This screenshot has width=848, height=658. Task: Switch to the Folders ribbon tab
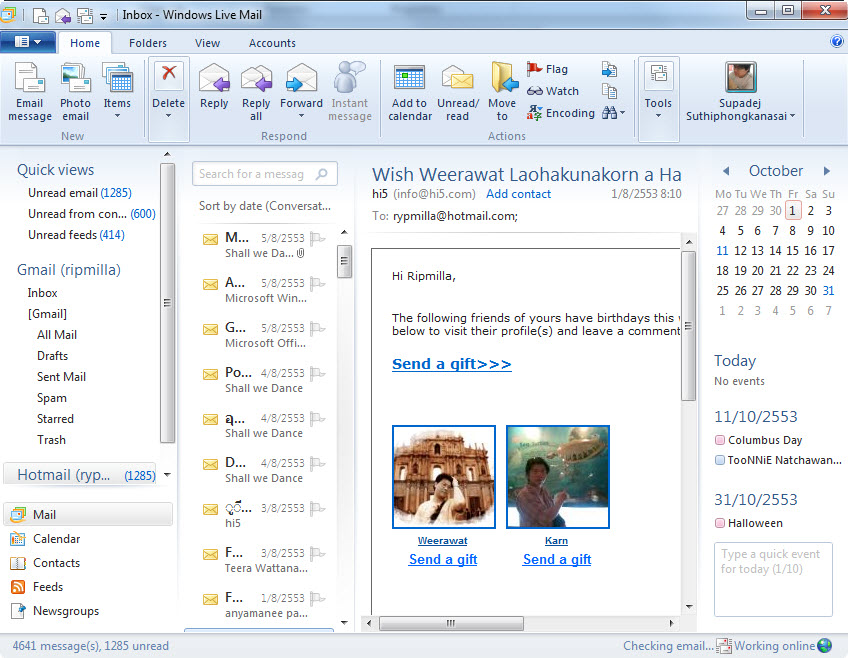point(148,43)
